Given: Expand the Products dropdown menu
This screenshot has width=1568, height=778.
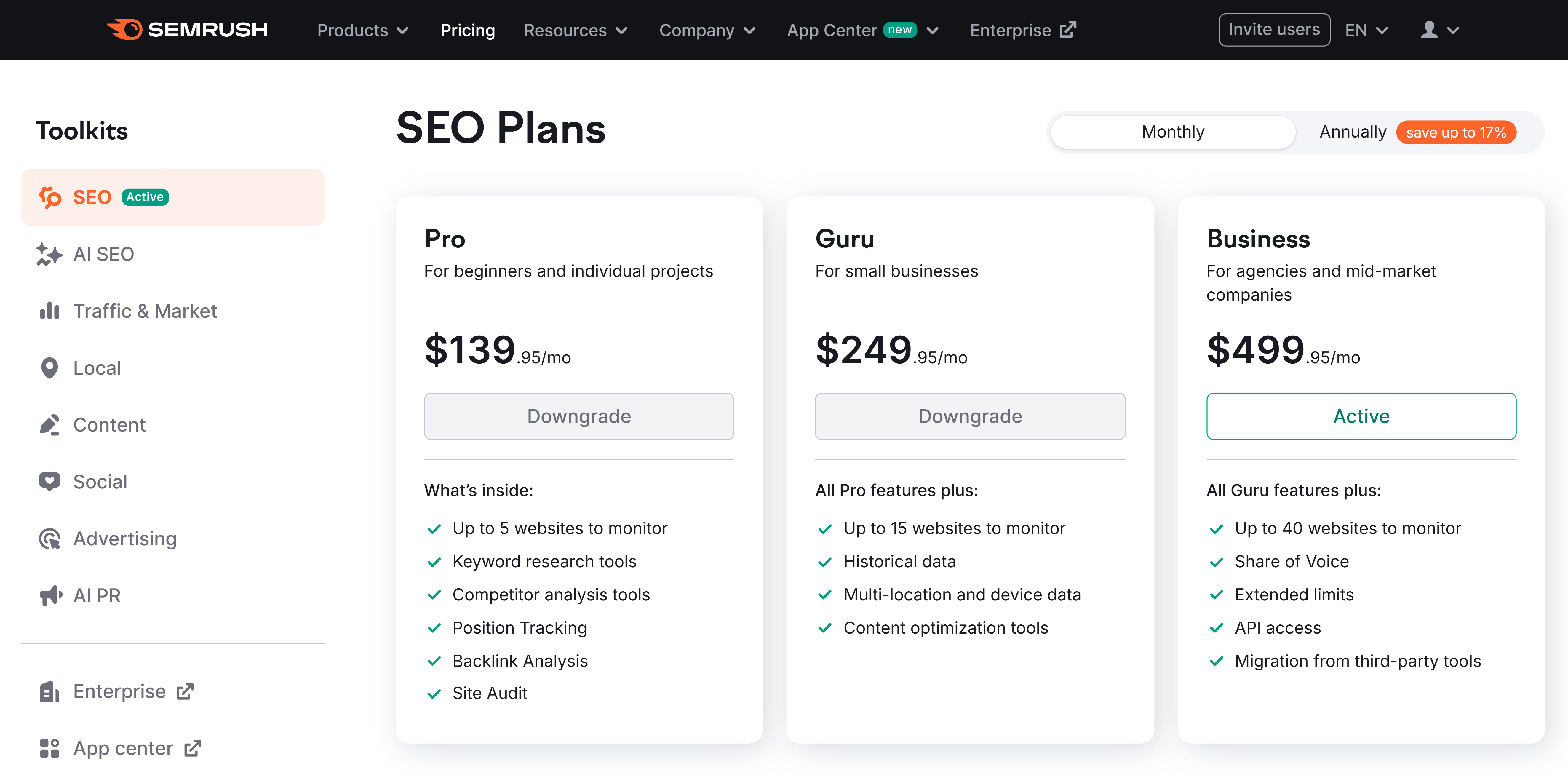Looking at the screenshot, I should pyautogui.click(x=363, y=31).
